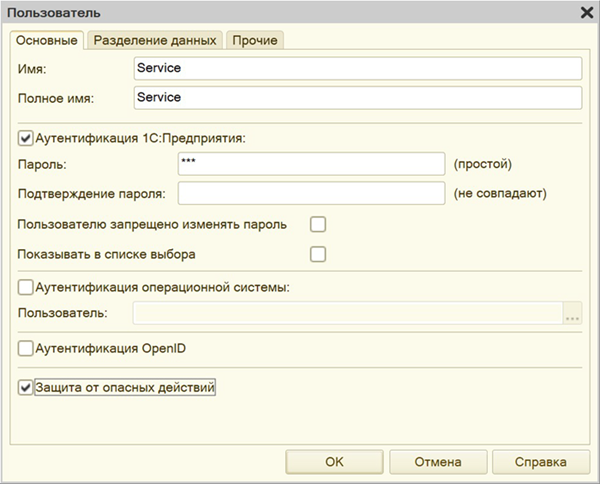Enable Аутентификация операционной системы checkbox
The image size is (600, 484).
click(x=26, y=288)
